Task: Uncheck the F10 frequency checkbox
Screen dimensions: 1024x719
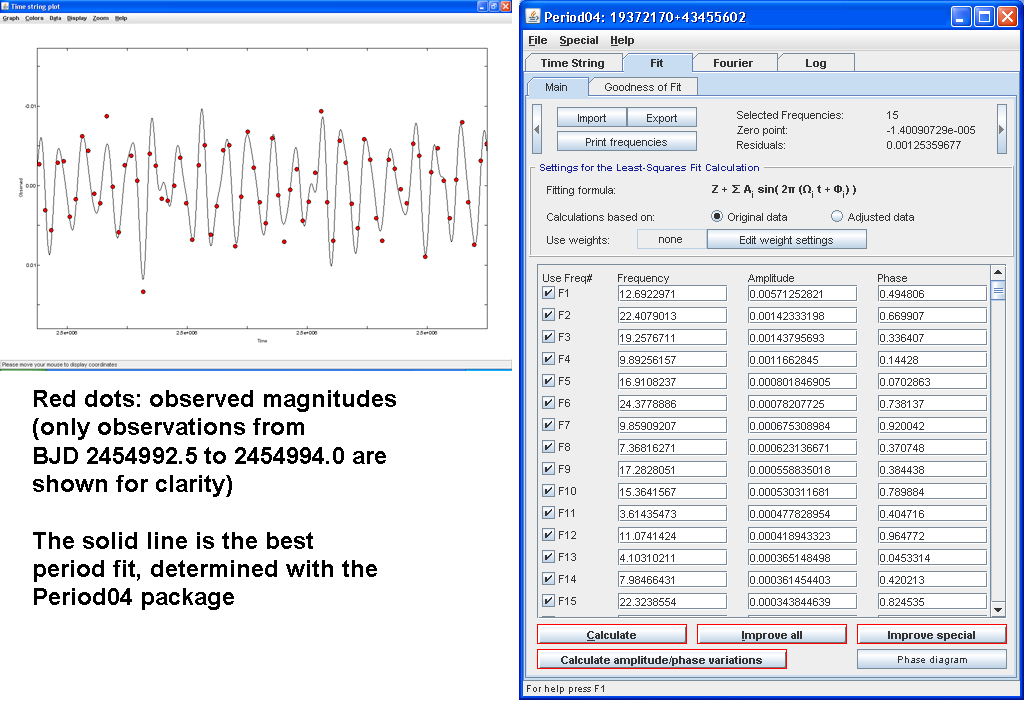Action: point(549,491)
